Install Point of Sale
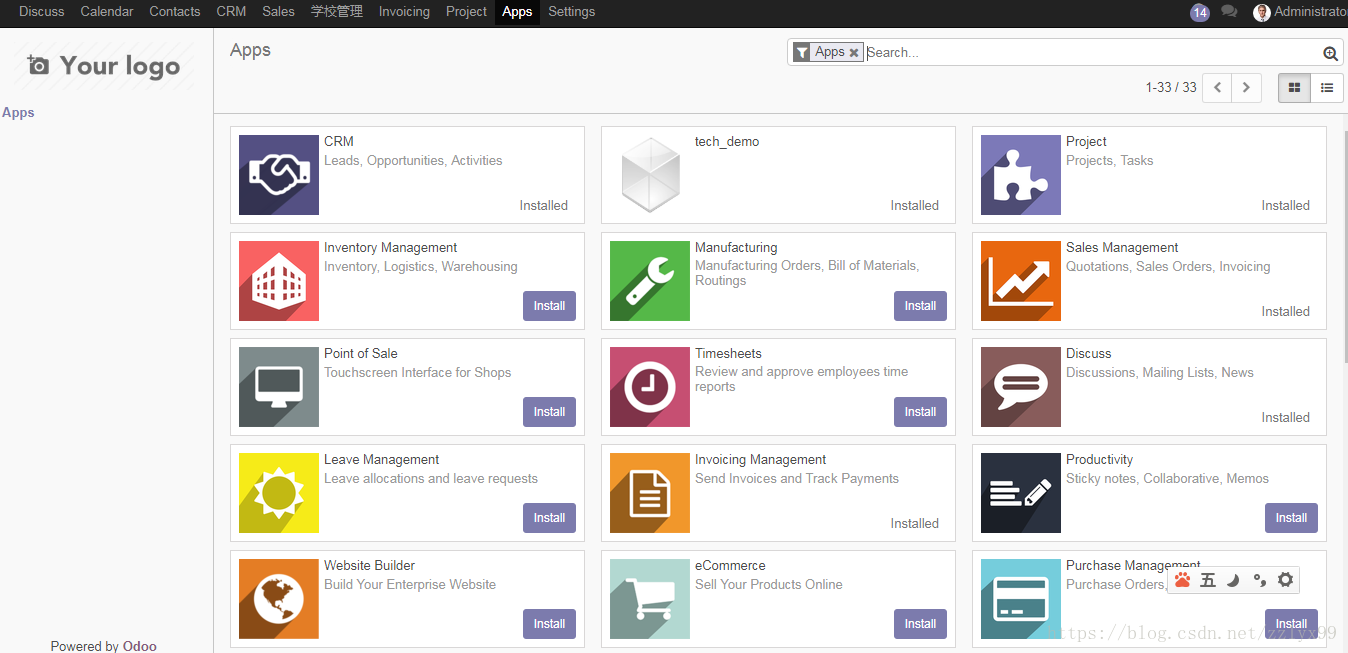The height and width of the screenshot is (653, 1348). coord(549,412)
